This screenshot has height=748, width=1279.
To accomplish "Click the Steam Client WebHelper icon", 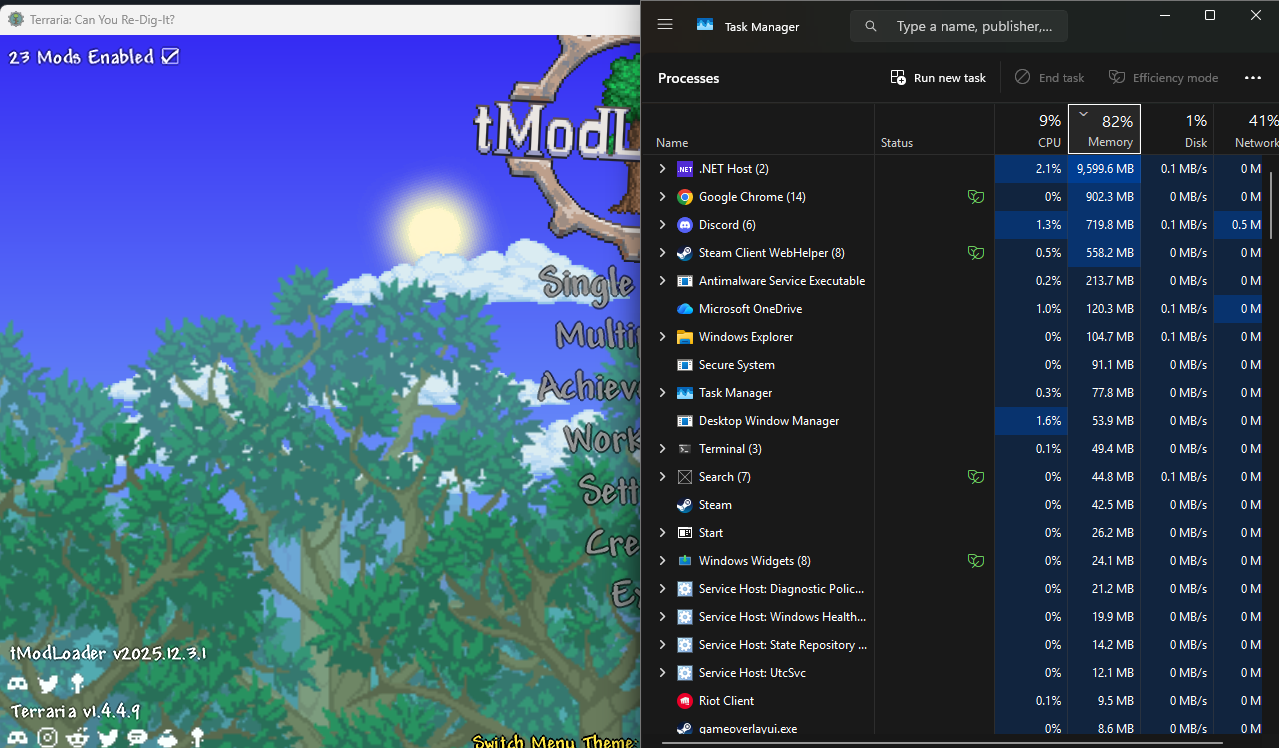I will pos(685,253).
